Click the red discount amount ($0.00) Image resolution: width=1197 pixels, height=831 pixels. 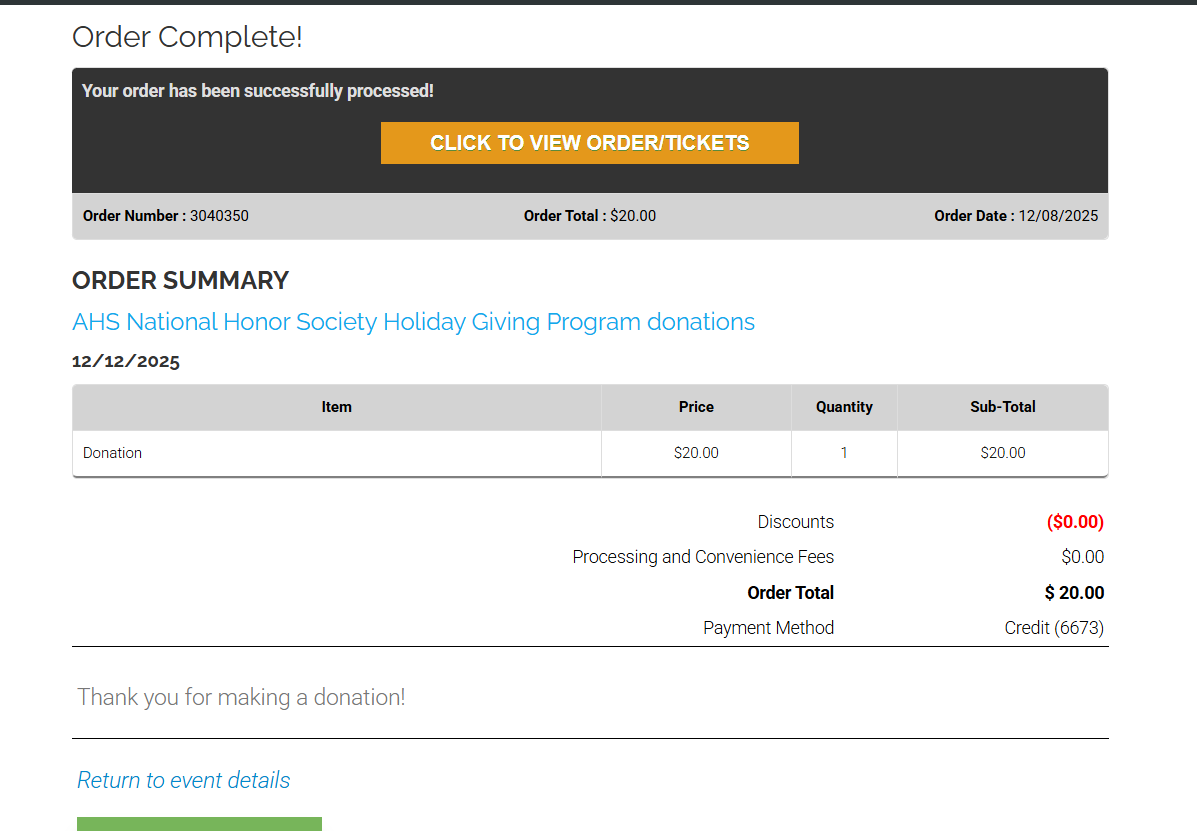1075,522
